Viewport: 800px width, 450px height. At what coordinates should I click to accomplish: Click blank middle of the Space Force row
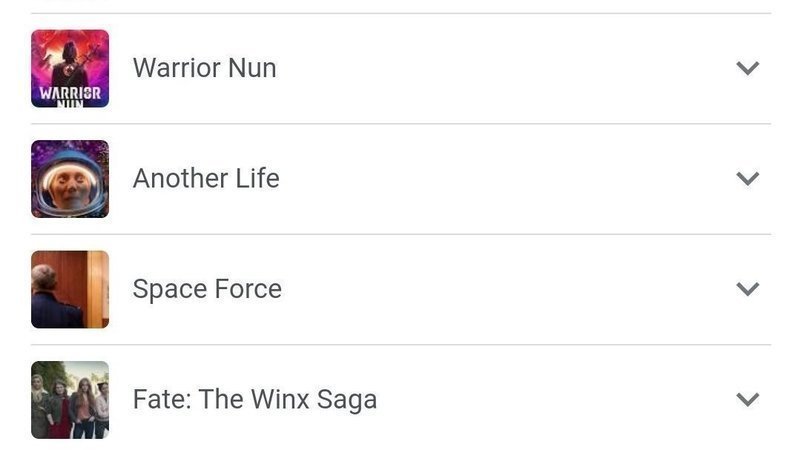500,289
